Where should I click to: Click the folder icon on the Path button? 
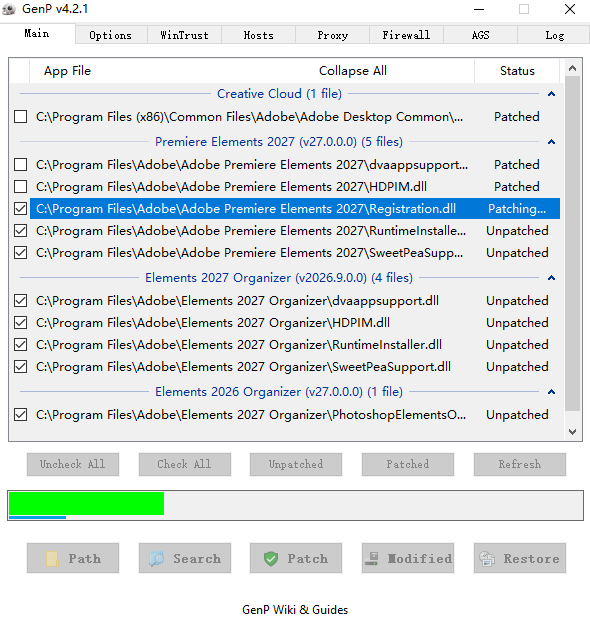coord(52,559)
